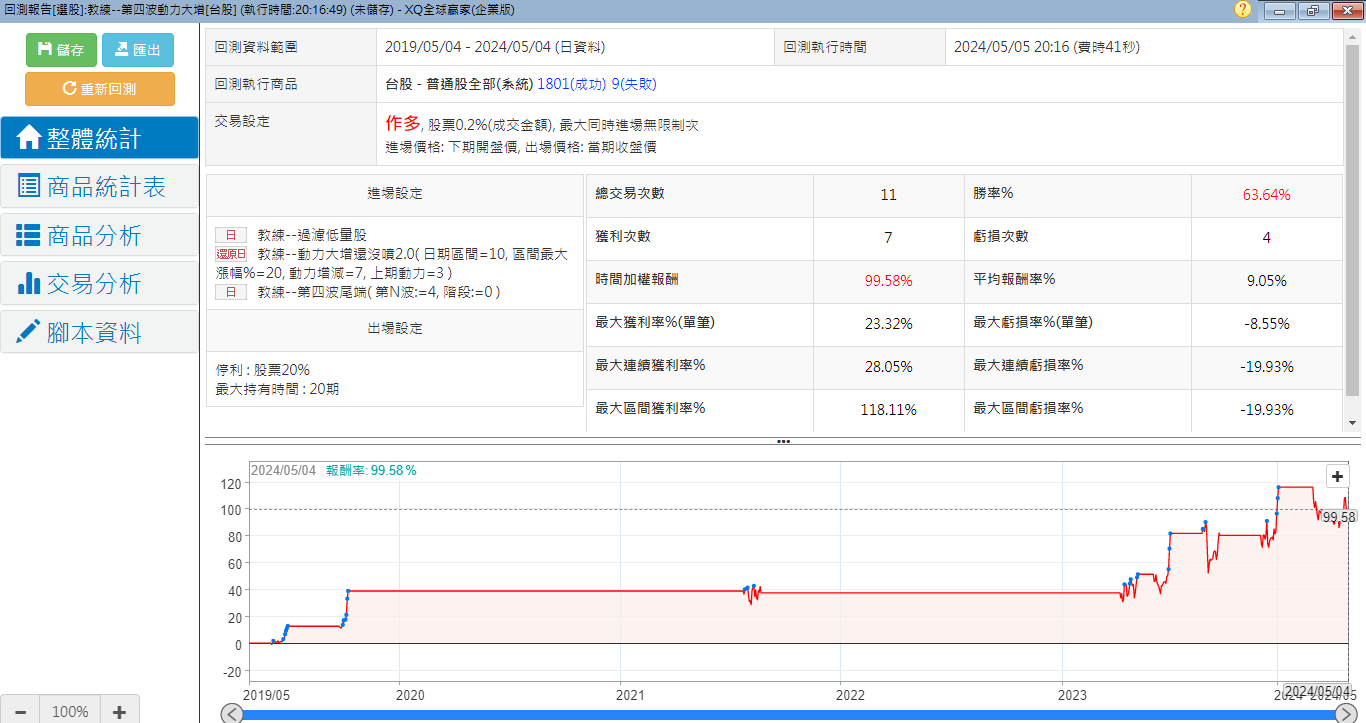This screenshot has width=1366, height=723.
Task: Click the green 儲存 save button
Action: 61,50
